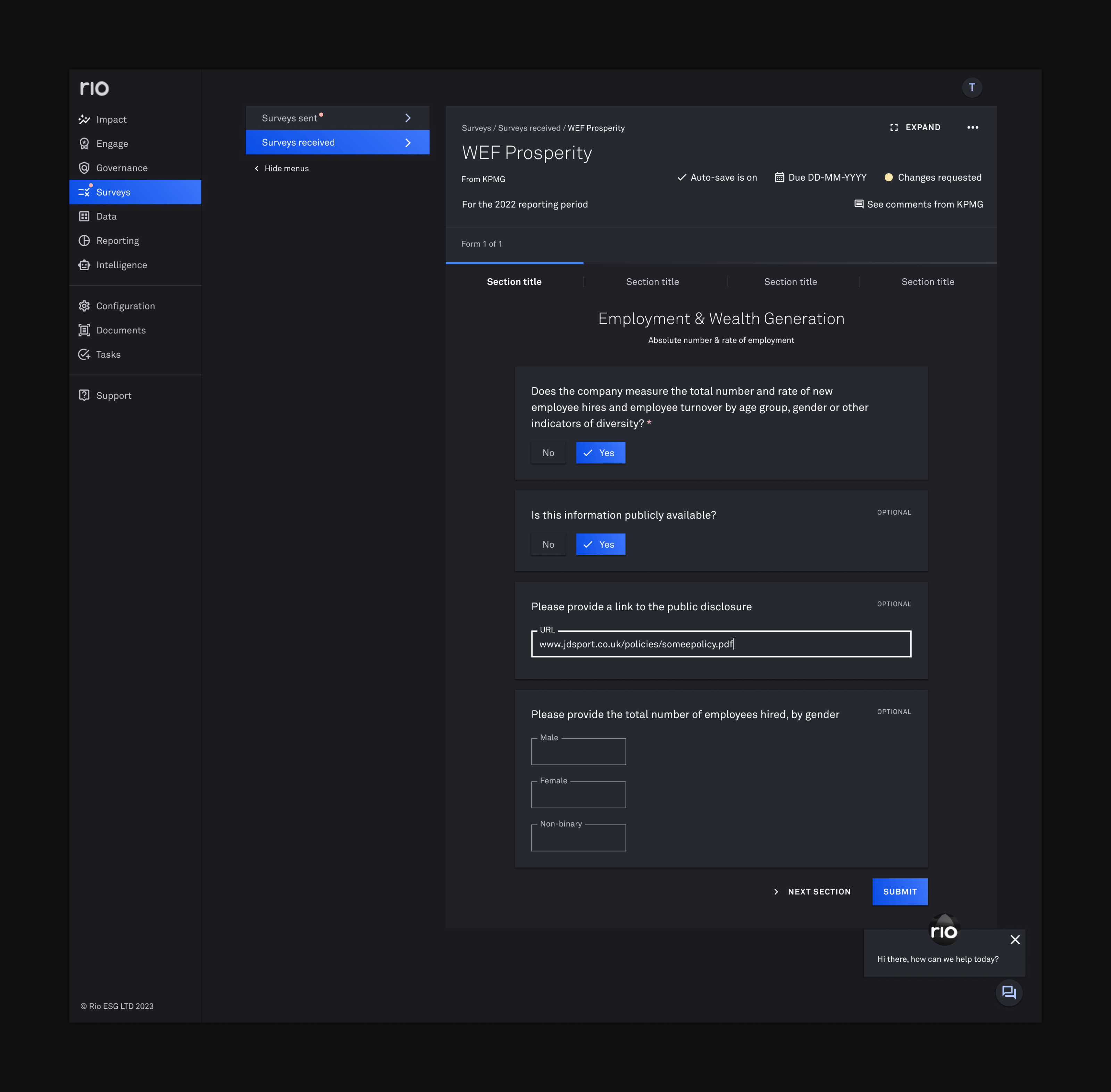The width and height of the screenshot is (1111, 1092).
Task: Click the Changes requested status dot
Action: click(x=888, y=177)
